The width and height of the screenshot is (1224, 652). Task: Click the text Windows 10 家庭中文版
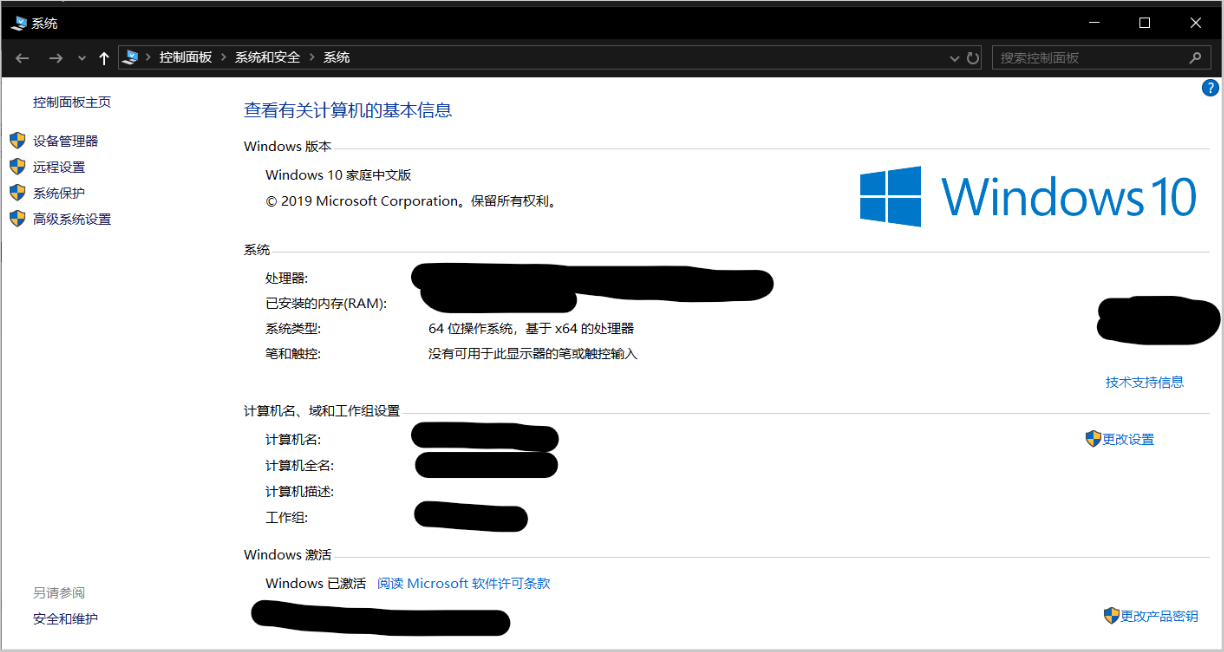[338, 175]
